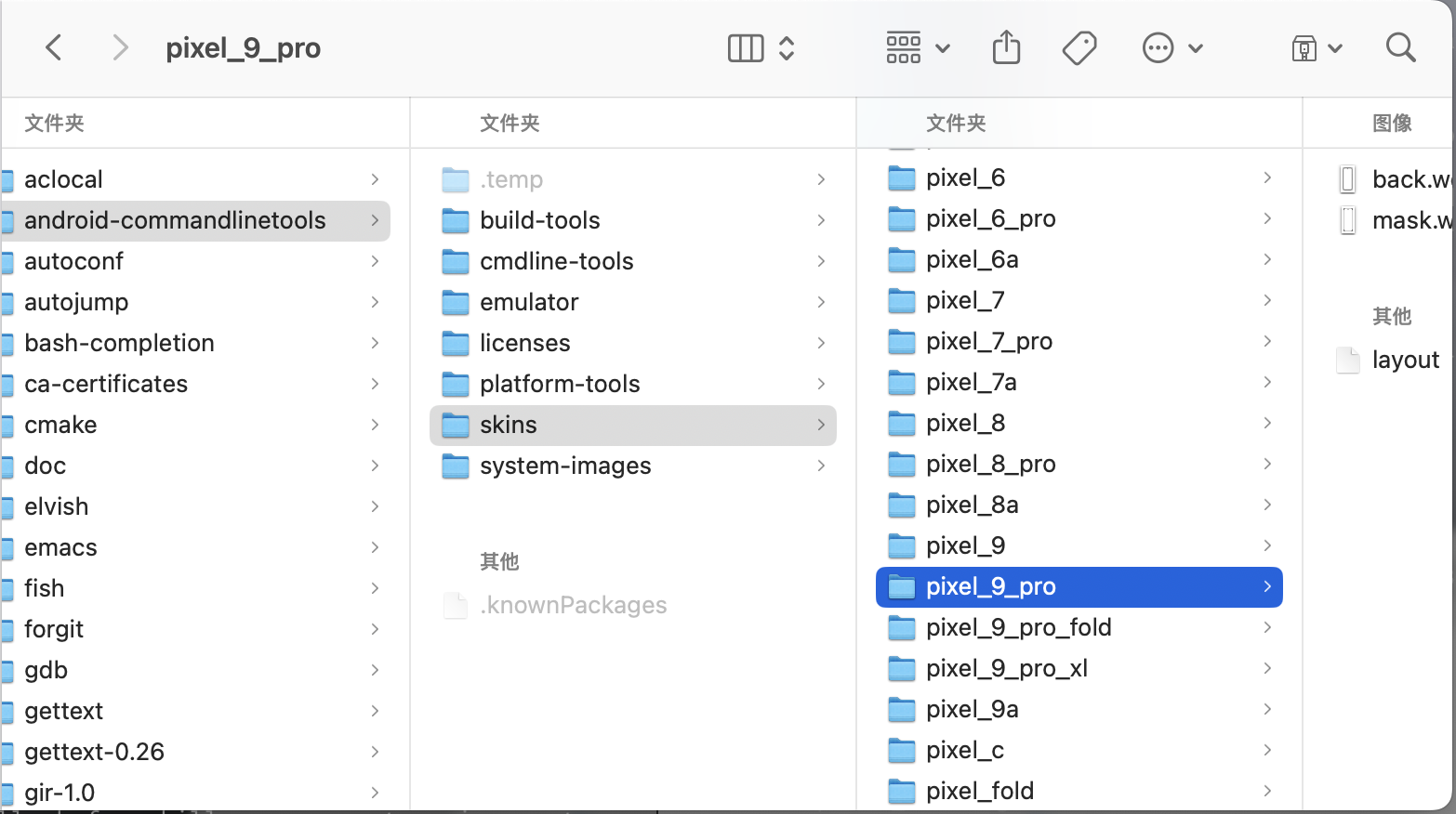
Task: Open the search magnifier icon
Action: click(1400, 47)
